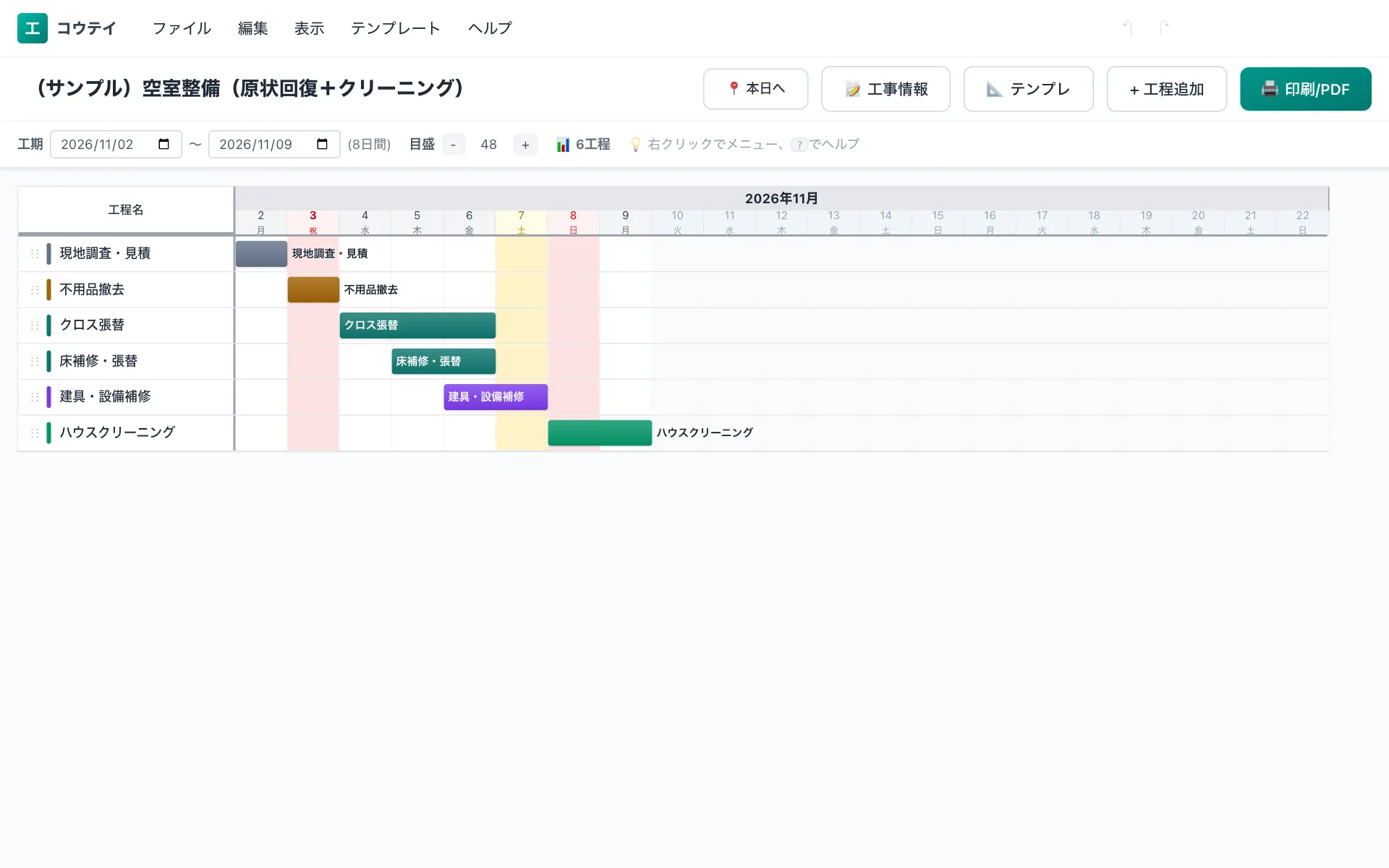Click the lightbulb hint icon
Viewport: 1389px width, 868px height.
click(635, 145)
